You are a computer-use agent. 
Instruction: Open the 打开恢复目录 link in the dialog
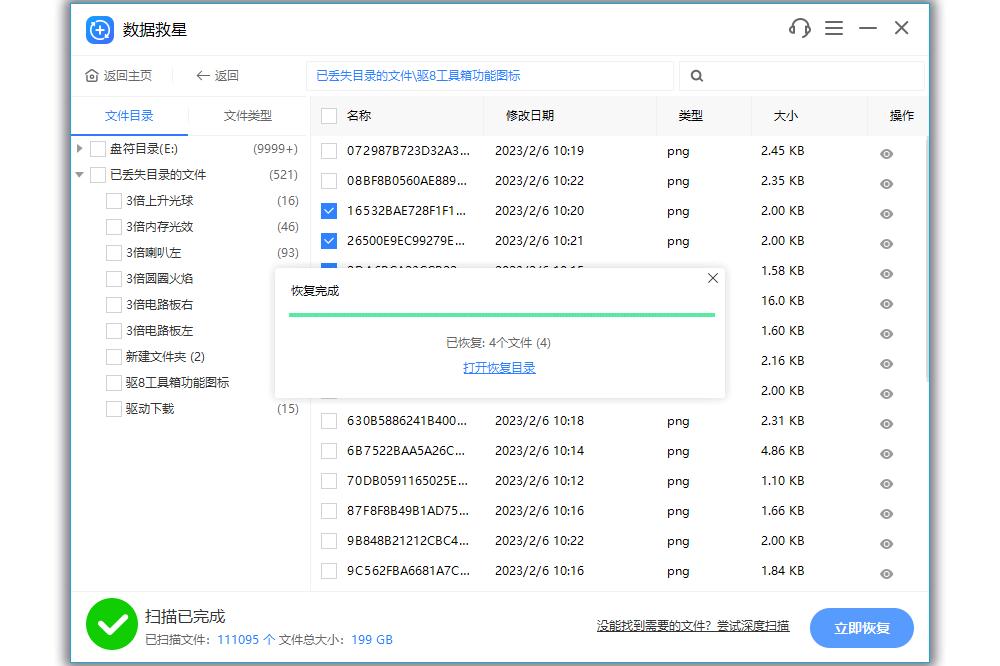tap(499, 367)
